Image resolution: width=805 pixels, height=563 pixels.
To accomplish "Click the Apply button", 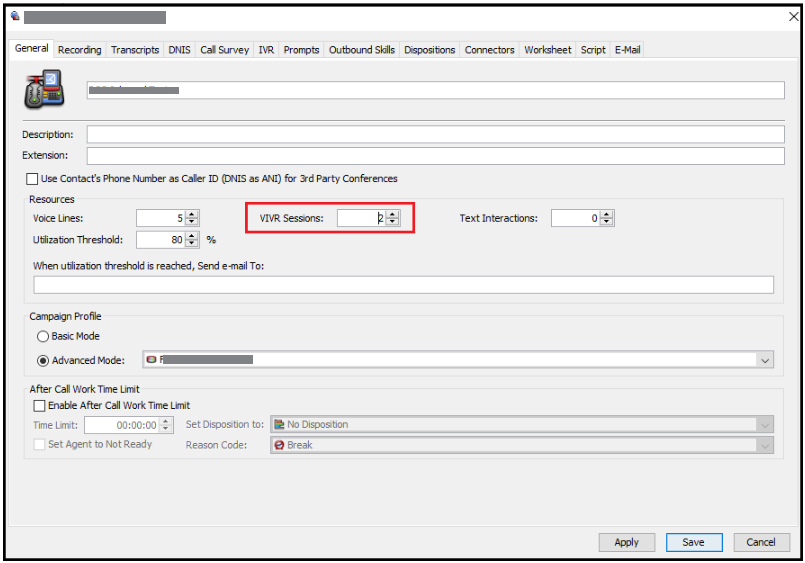I will pyautogui.click(x=626, y=542).
